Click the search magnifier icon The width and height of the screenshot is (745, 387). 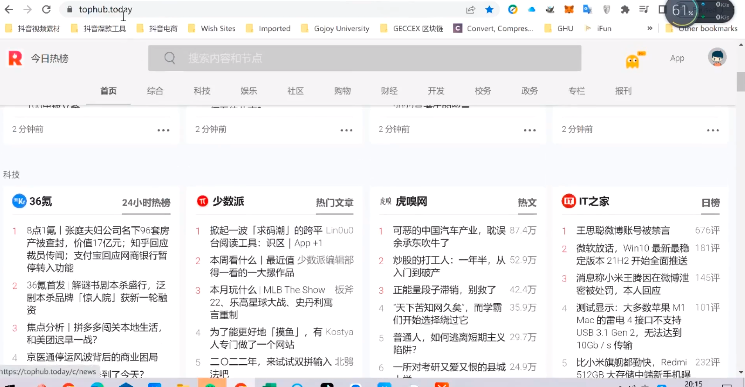(x=170, y=58)
